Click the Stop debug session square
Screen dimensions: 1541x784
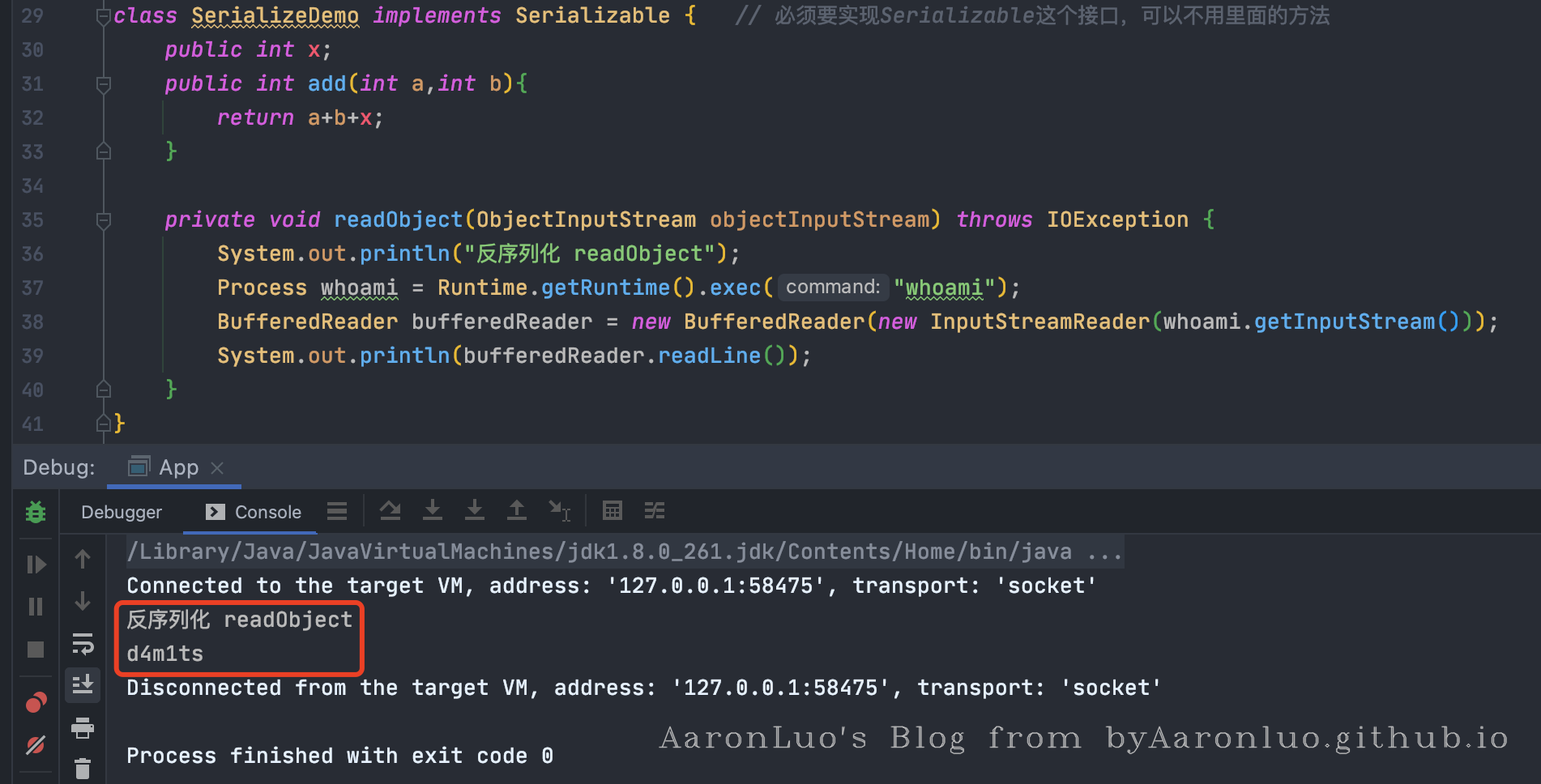pos(36,650)
